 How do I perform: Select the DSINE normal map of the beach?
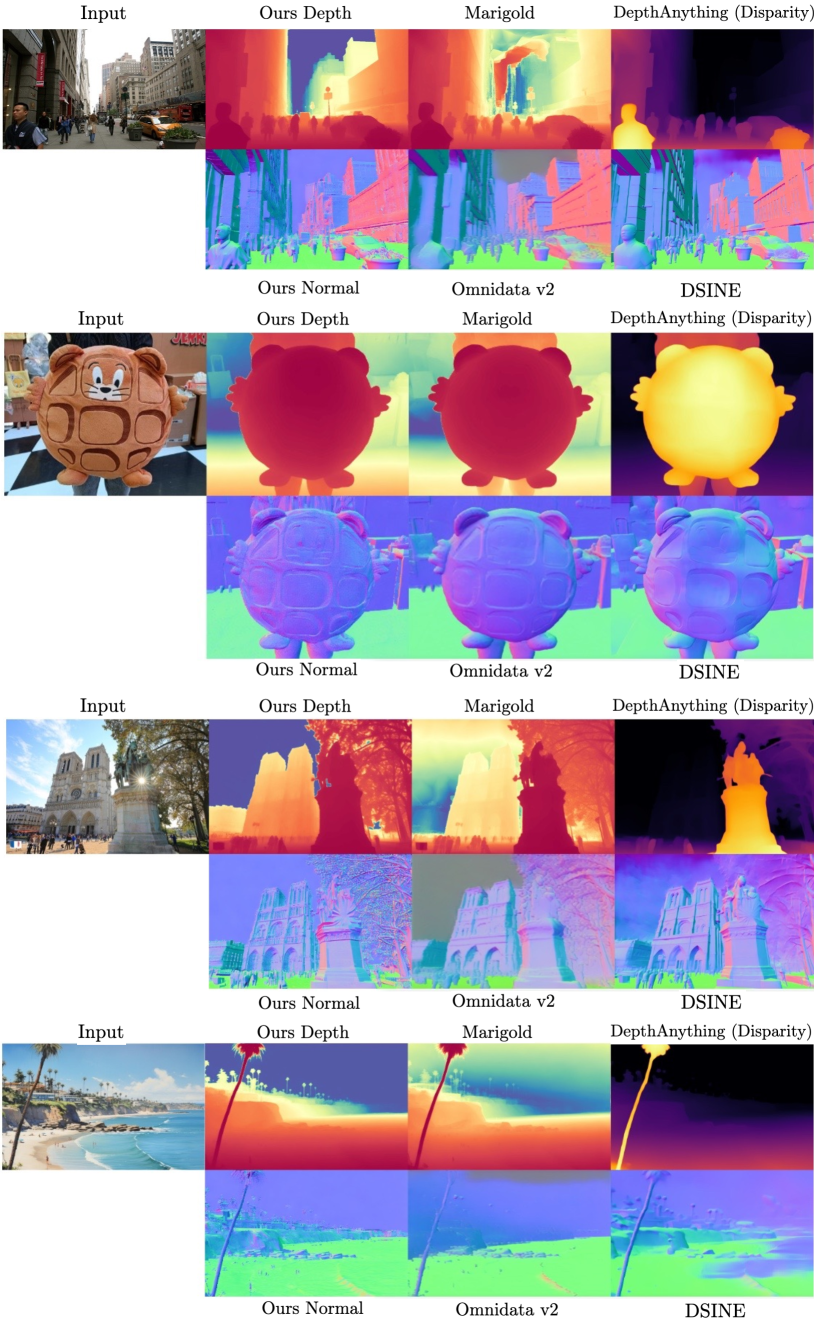click(x=712, y=1233)
